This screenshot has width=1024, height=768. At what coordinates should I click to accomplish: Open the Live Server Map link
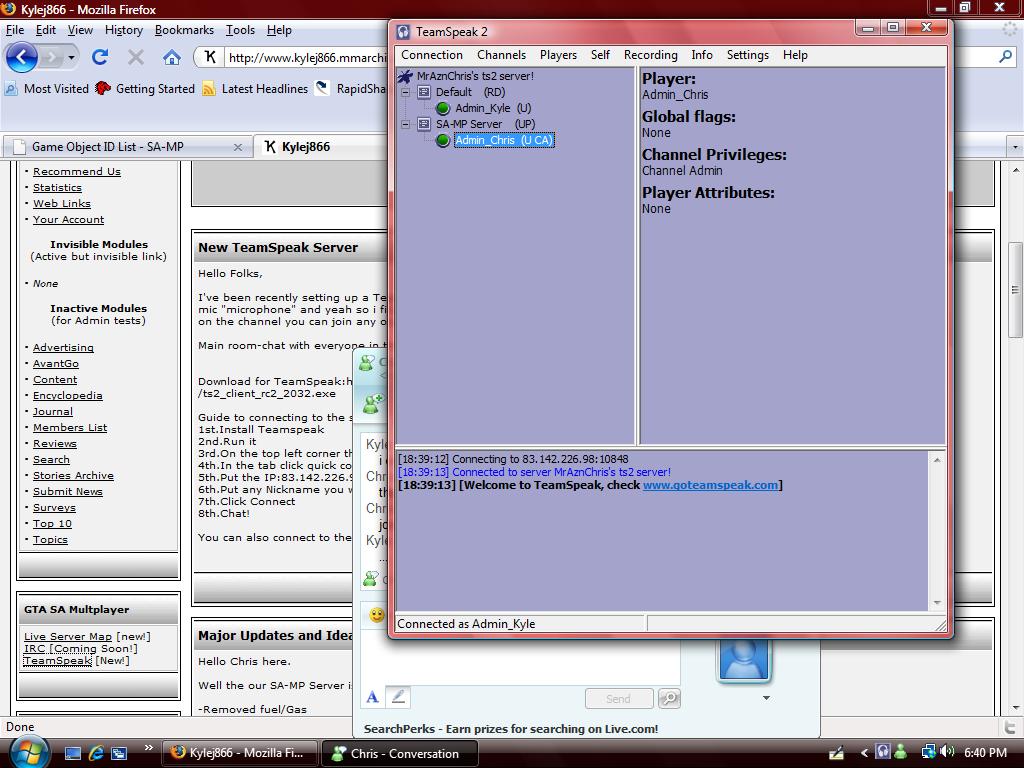[68, 636]
